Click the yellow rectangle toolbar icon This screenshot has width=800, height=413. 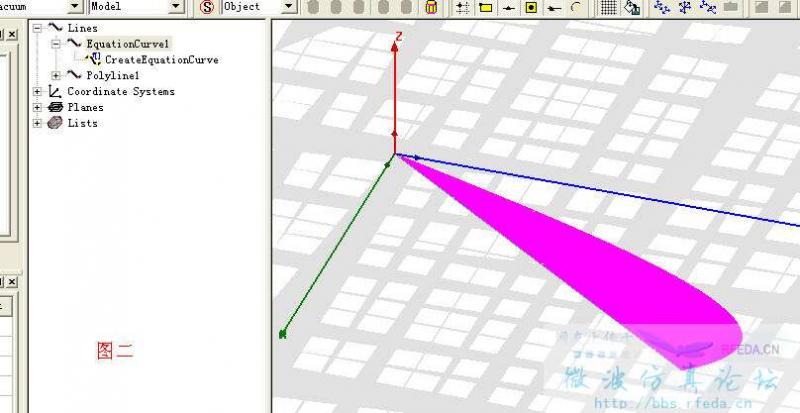click(x=486, y=7)
